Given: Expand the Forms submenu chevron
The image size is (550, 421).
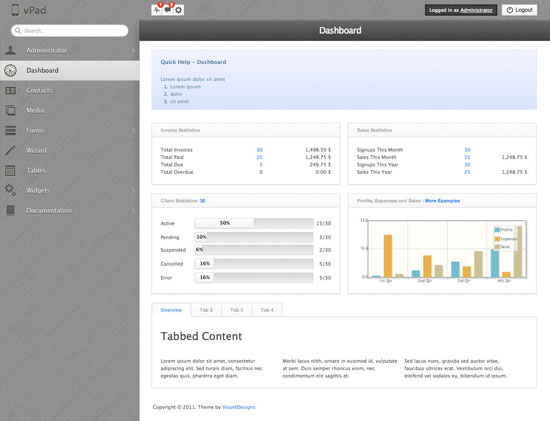Looking at the screenshot, I should 133,131.
